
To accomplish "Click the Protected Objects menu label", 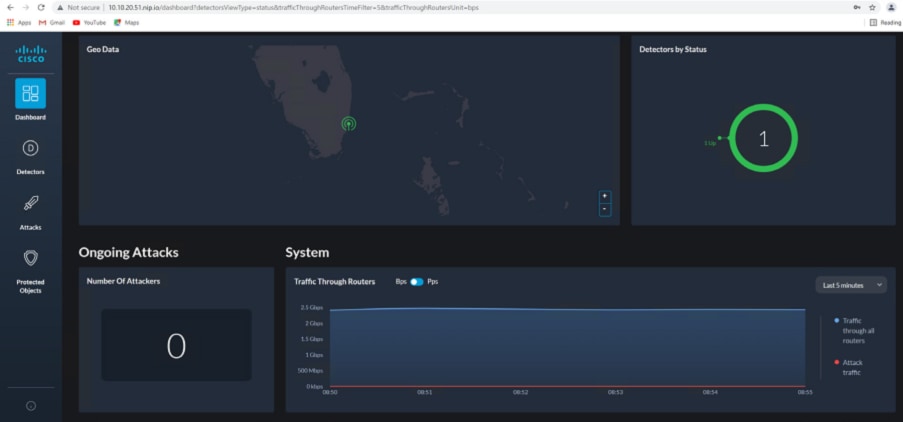I will [31, 287].
